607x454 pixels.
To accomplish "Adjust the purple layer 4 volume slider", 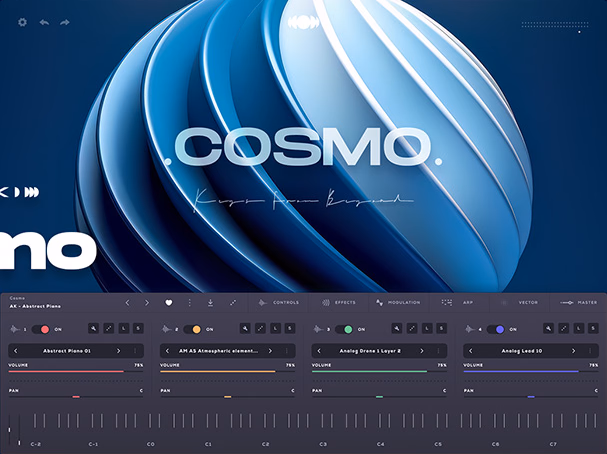I will pyautogui.click(x=531, y=372).
